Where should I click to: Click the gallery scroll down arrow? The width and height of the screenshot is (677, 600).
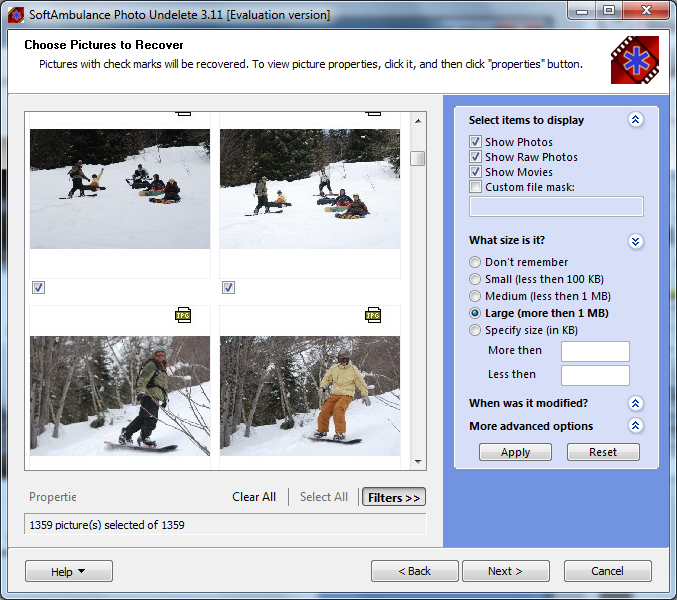[418, 461]
